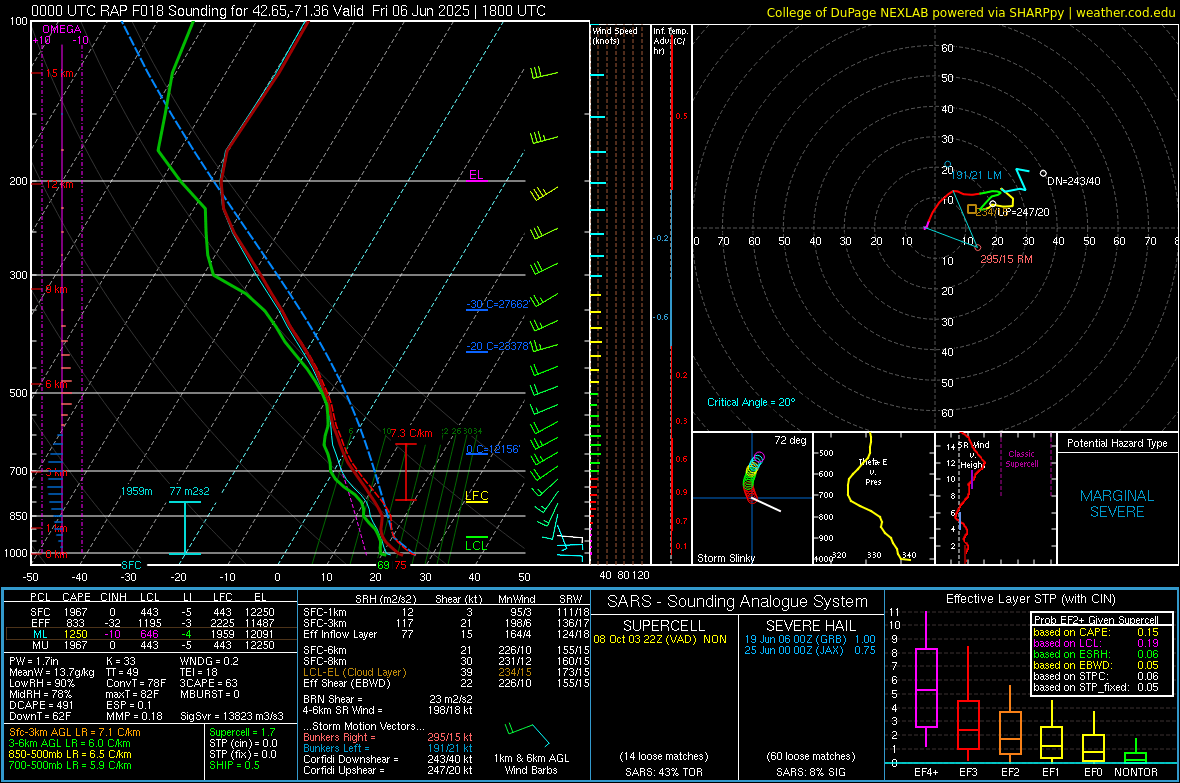Image resolution: width=1180 pixels, height=783 pixels.
Task: Click the UP=247/20 hodograph label
Action: [x=1023, y=212]
